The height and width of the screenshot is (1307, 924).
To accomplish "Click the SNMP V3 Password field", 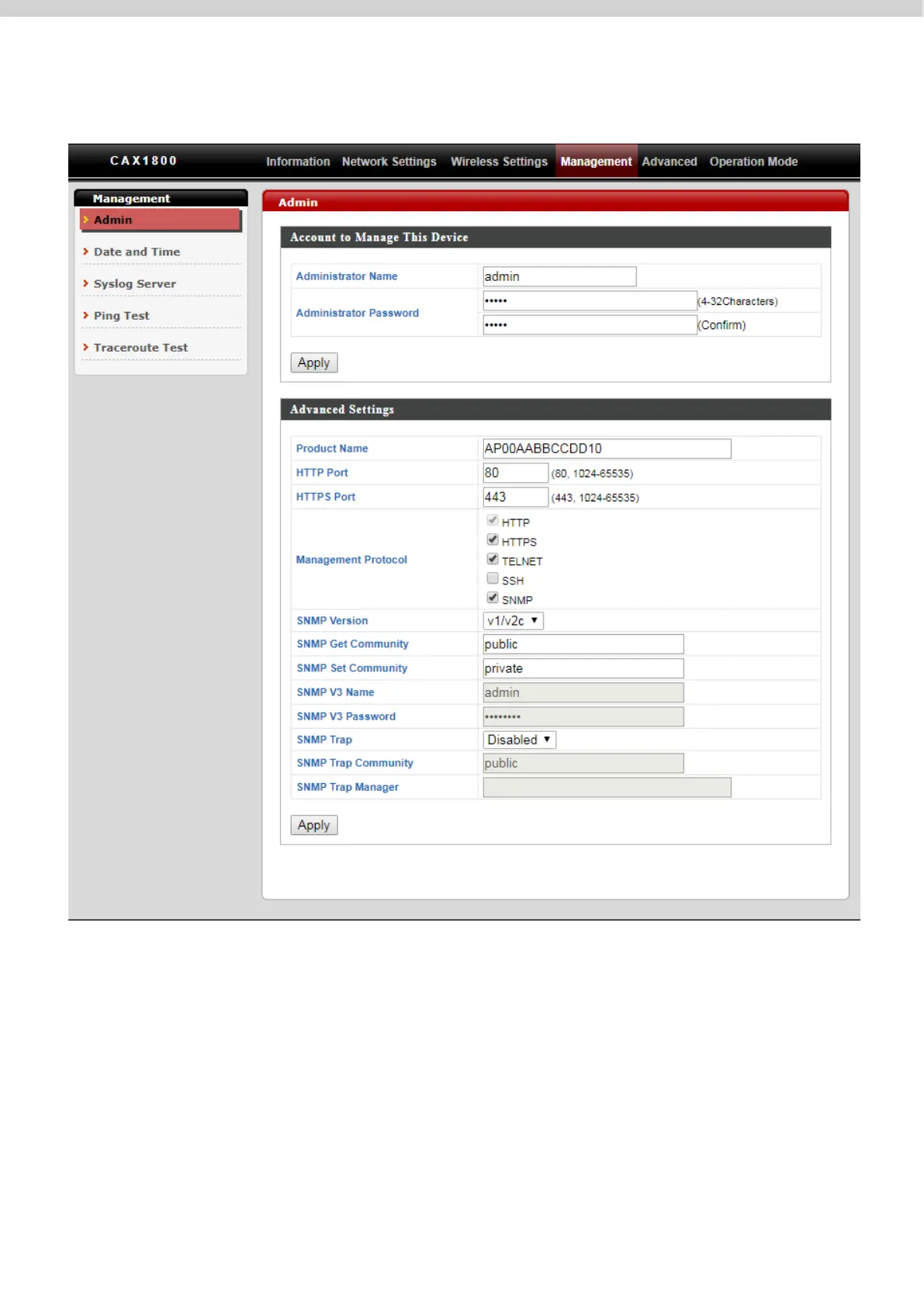I will pos(583,716).
